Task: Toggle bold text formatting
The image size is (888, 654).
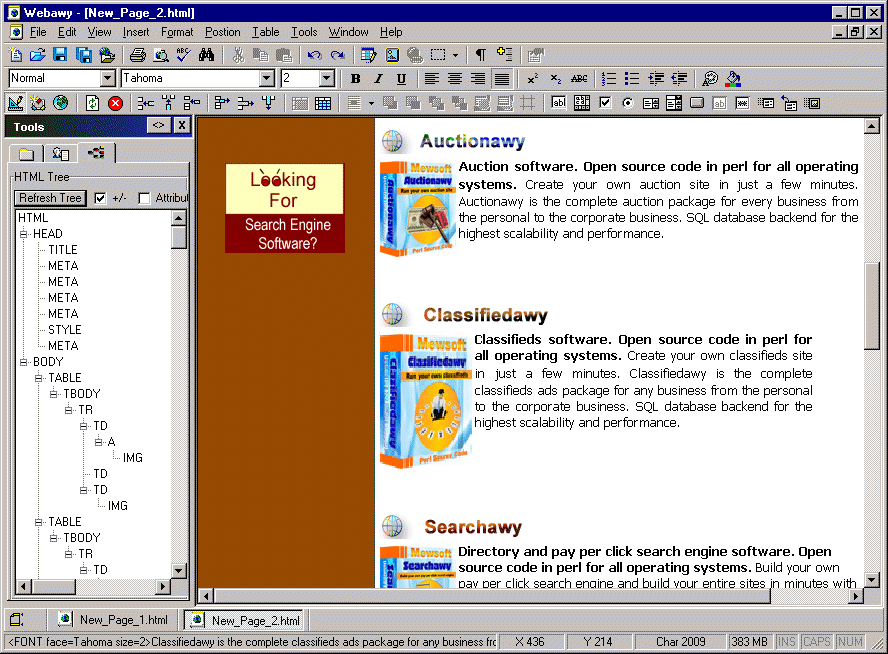Action: click(x=355, y=79)
